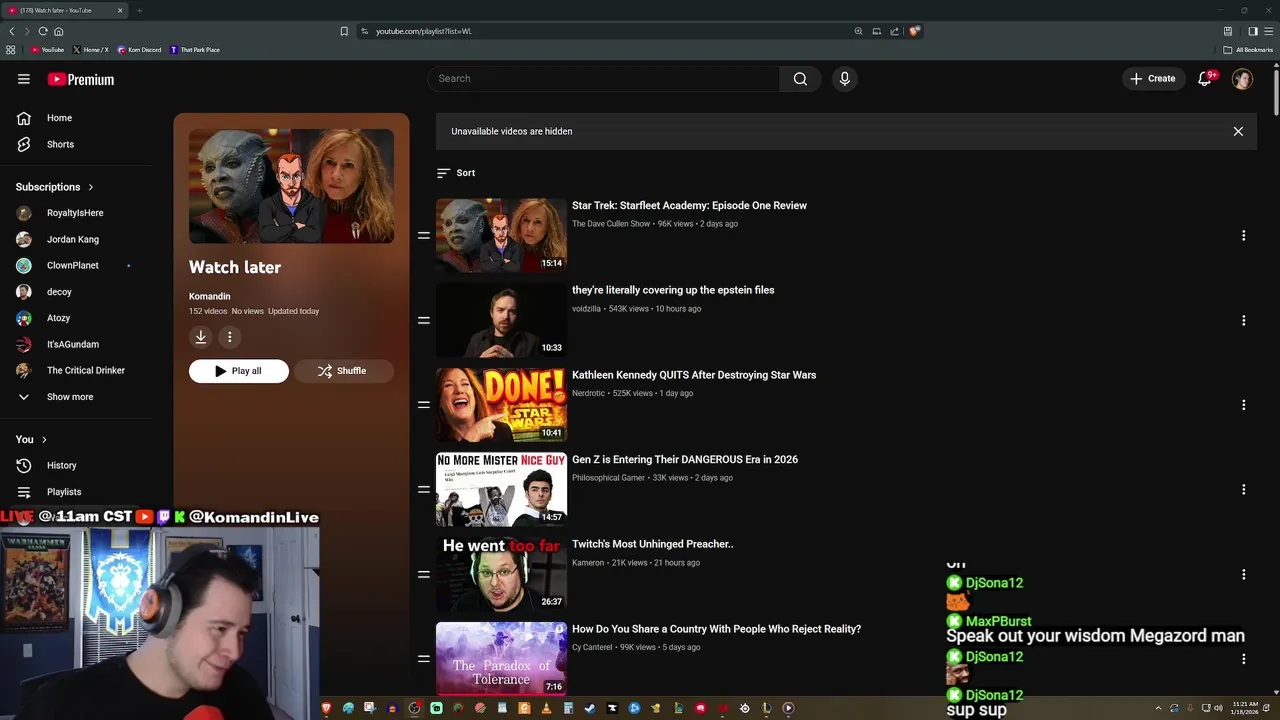Open options for Gen Z video

1244,490
